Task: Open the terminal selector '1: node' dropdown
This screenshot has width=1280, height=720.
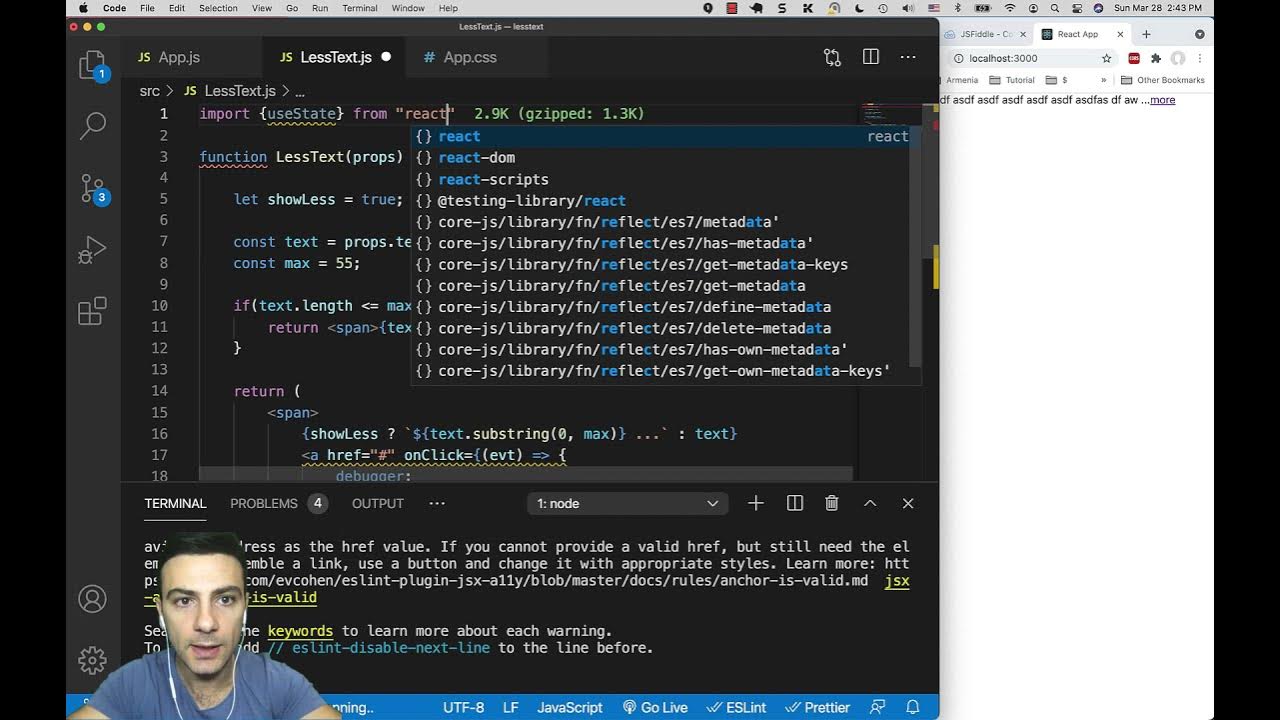Action: click(627, 503)
